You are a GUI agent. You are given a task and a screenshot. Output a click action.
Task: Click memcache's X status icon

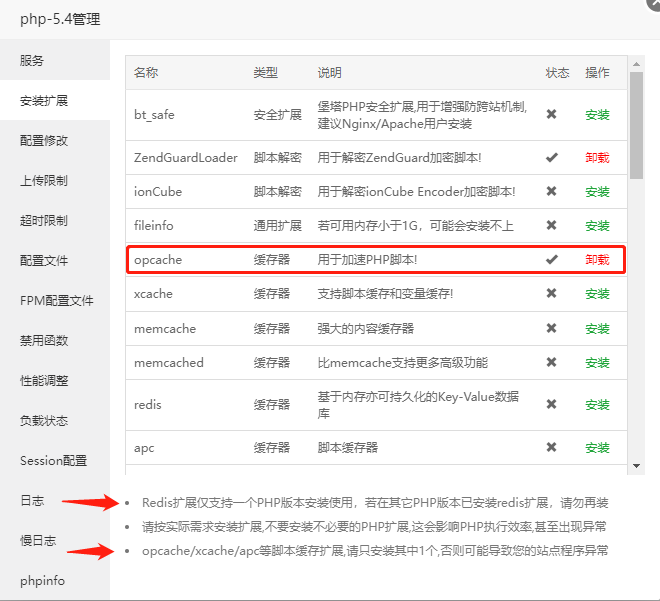click(x=551, y=328)
